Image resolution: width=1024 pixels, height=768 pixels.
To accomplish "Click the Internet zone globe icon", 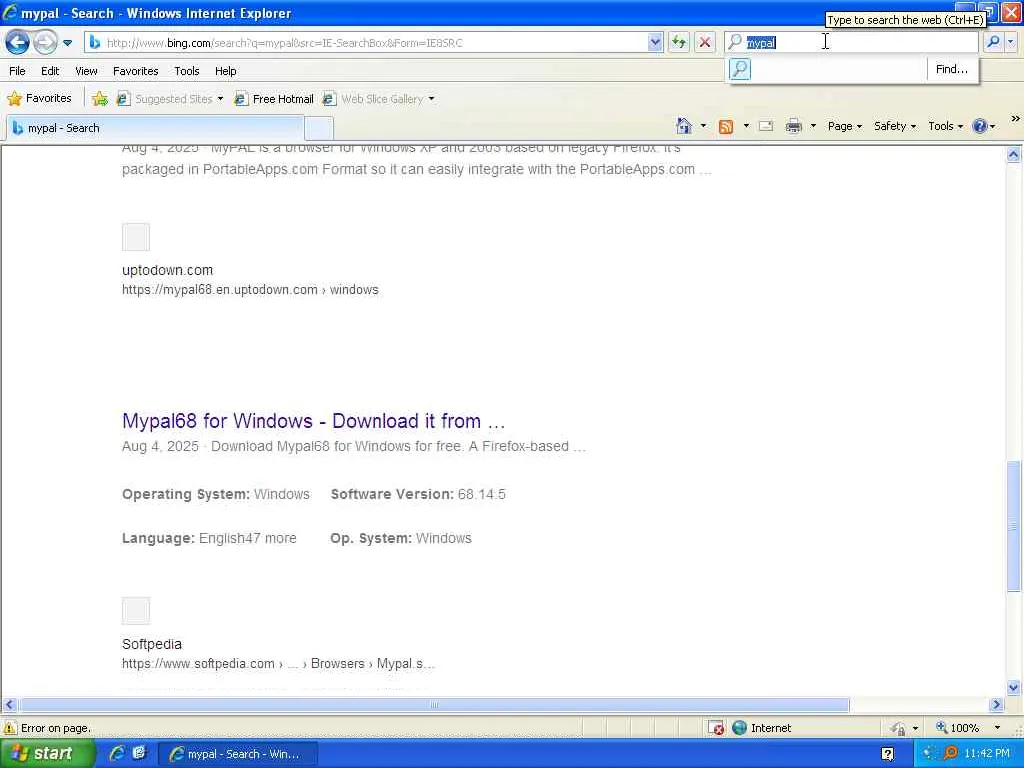I will click(739, 728).
